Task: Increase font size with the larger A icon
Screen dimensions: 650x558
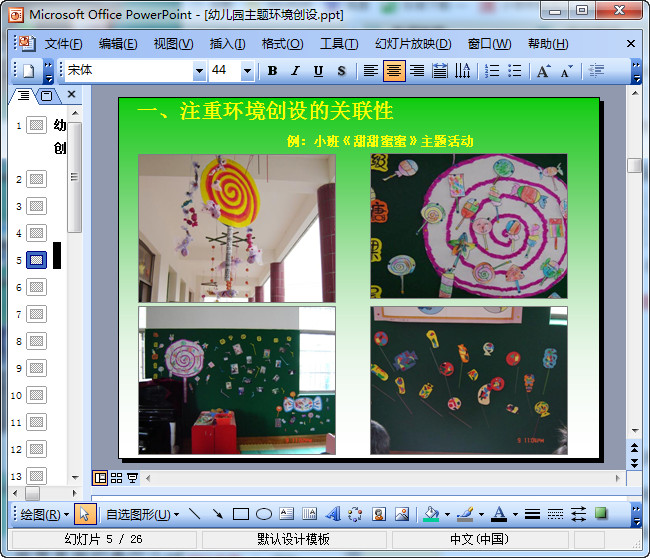Action: [543, 71]
